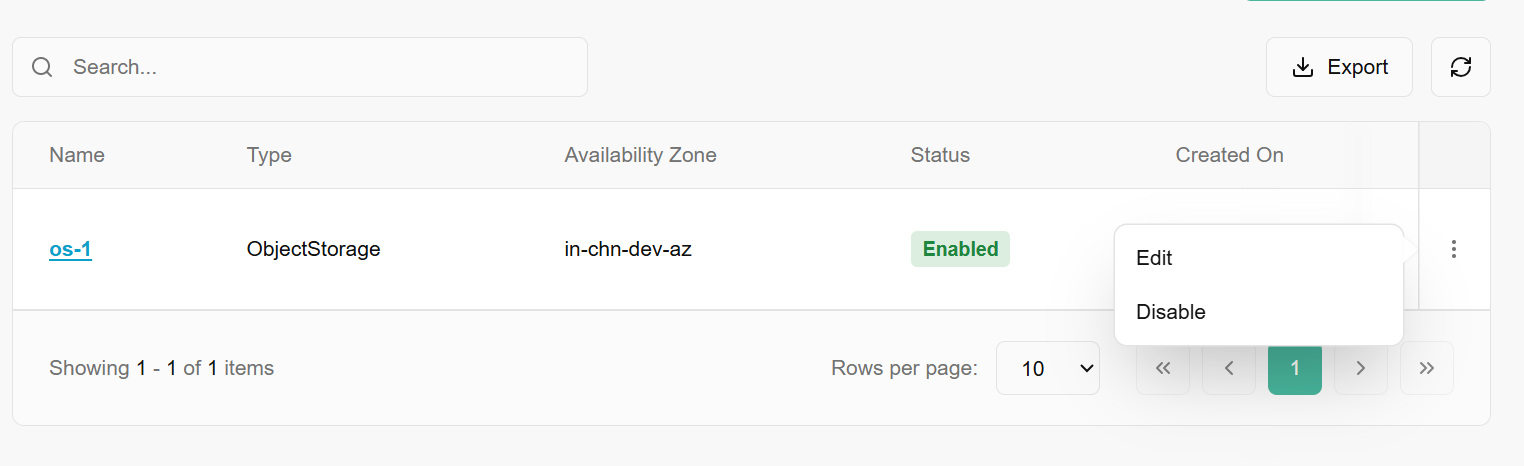This screenshot has width=1524, height=466.
Task: Click the Status column header
Action: coord(940,155)
